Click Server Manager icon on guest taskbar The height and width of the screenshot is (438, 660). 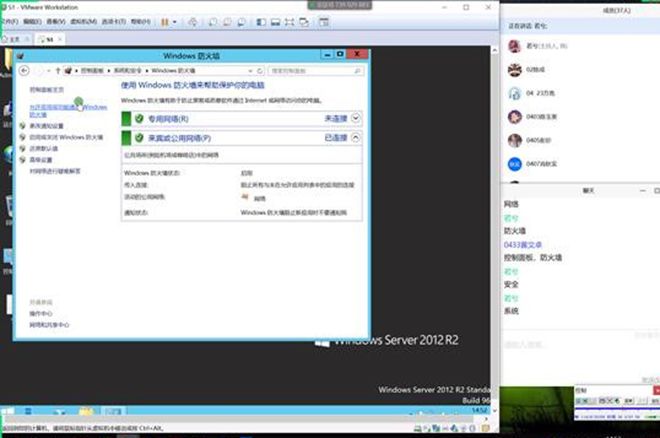click(x=29, y=411)
